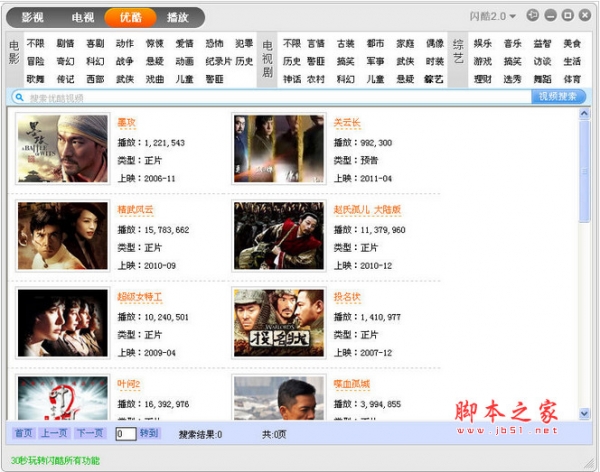Go to 首页 page button
600x472 pixels.
click(24, 433)
